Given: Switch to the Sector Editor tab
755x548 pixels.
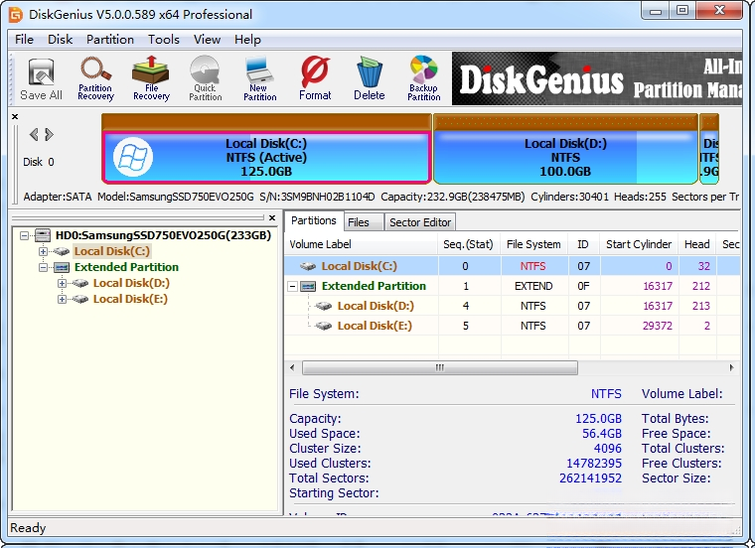Looking at the screenshot, I should click(420, 222).
